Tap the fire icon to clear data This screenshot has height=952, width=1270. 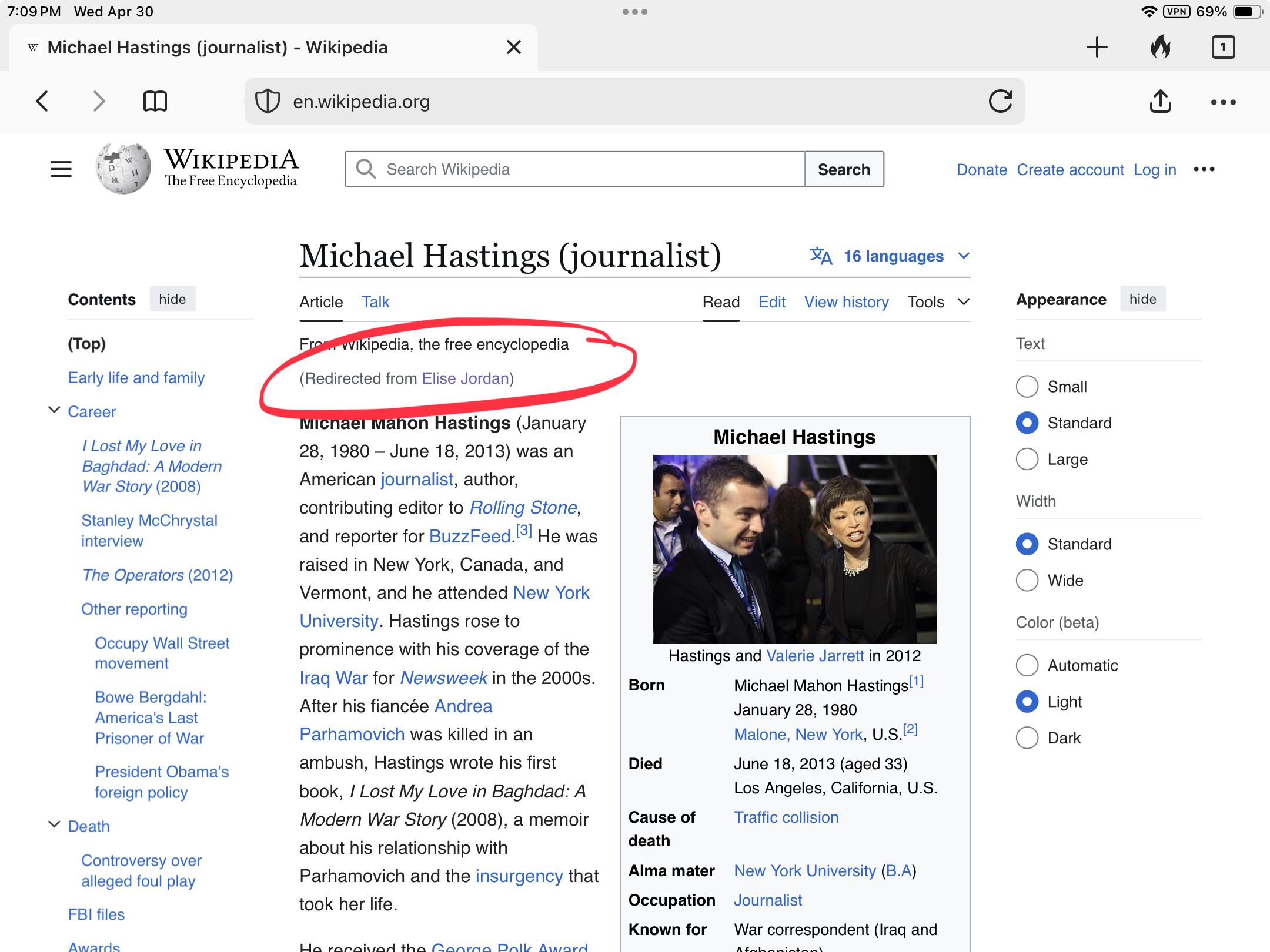point(1160,46)
